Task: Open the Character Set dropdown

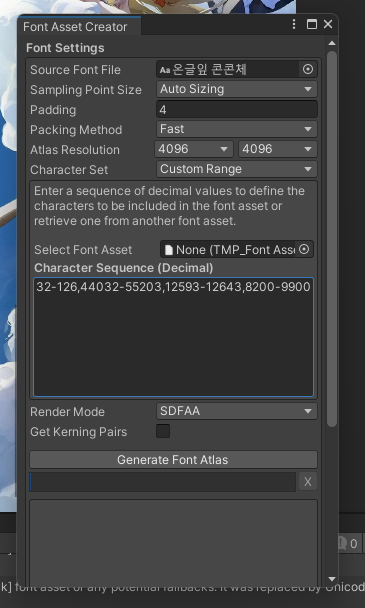Action: click(237, 169)
